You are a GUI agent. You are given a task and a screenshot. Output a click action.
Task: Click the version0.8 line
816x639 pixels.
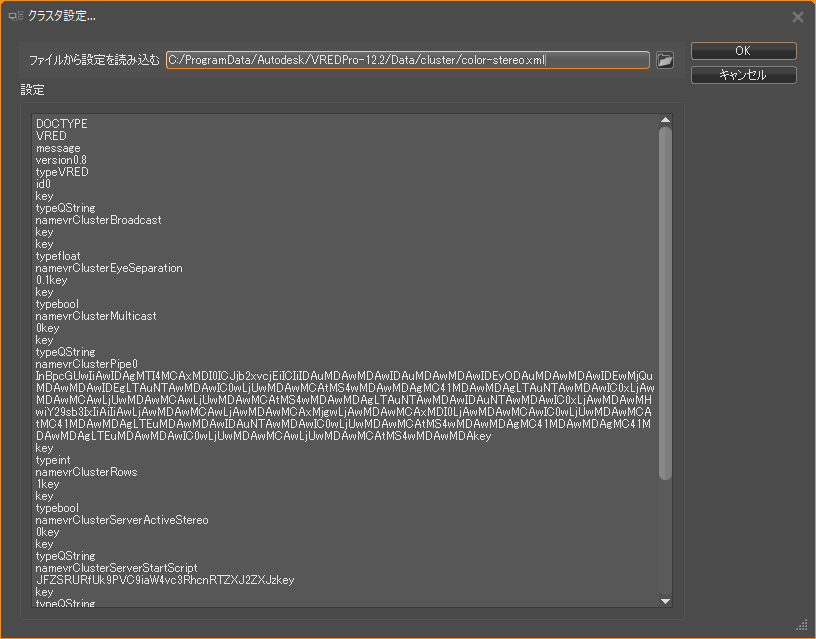pos(61,160)
